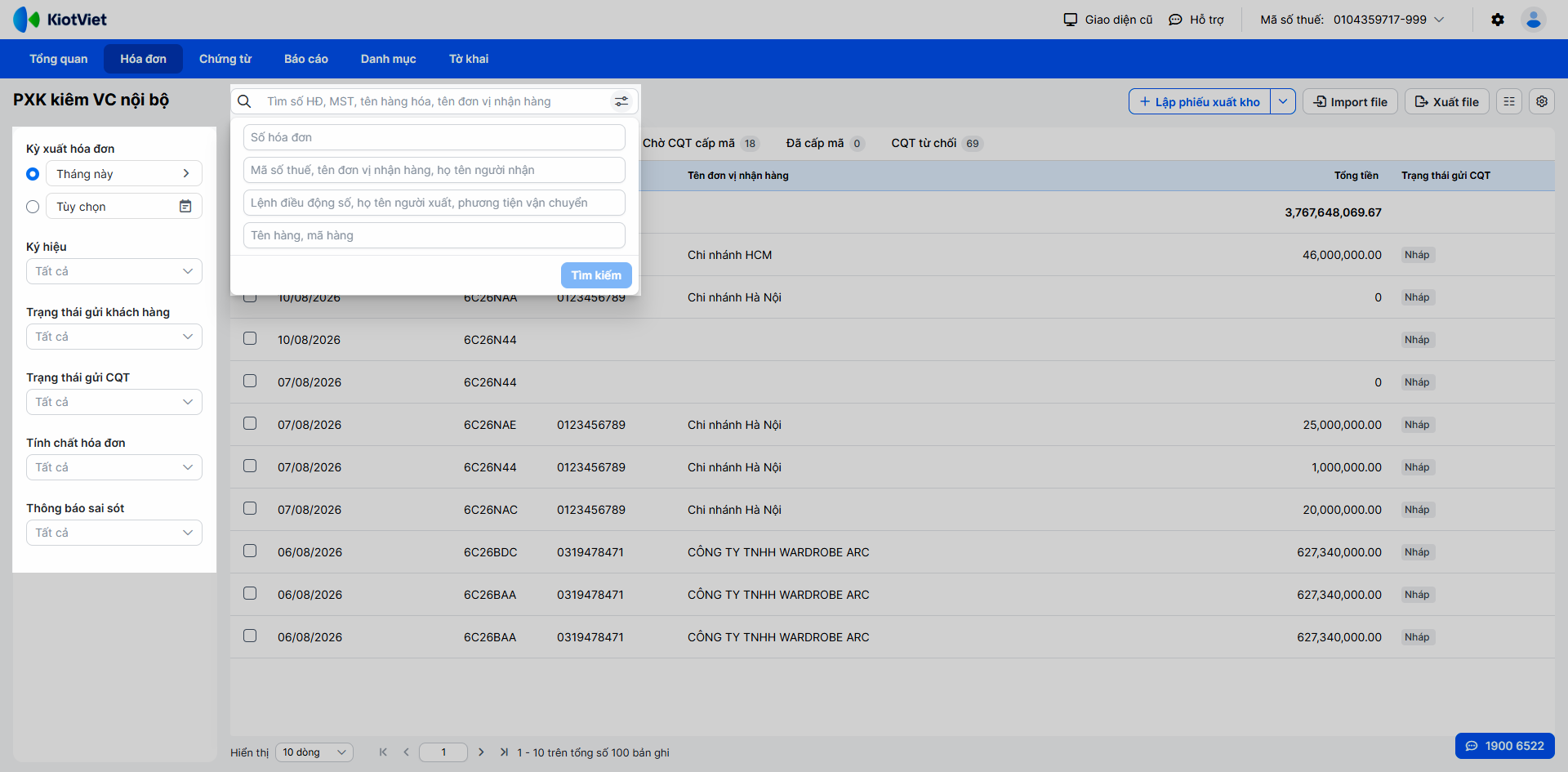Viewport: 1568px width, 772px height.
Task: Expand the Ký hiệu dropdown
Action: pos(114,271)
